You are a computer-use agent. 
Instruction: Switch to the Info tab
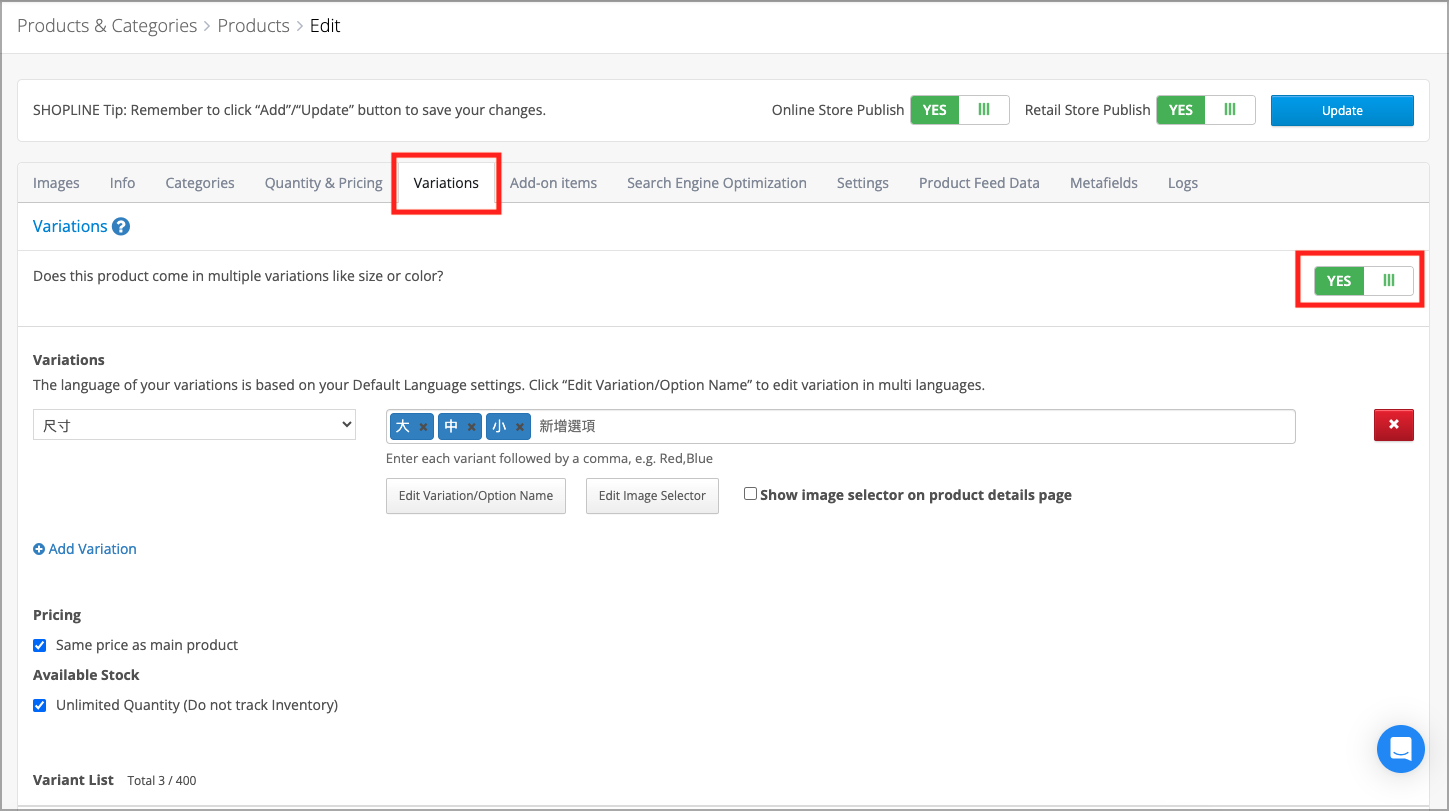point(122,183)
